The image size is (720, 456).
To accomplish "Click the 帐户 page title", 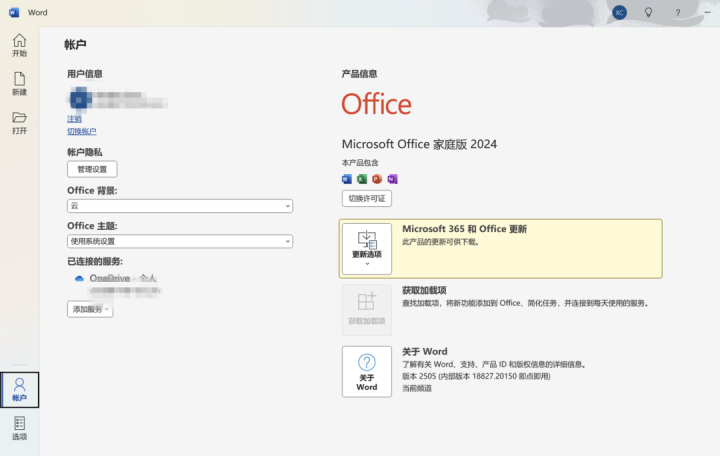I will (75, 45).
